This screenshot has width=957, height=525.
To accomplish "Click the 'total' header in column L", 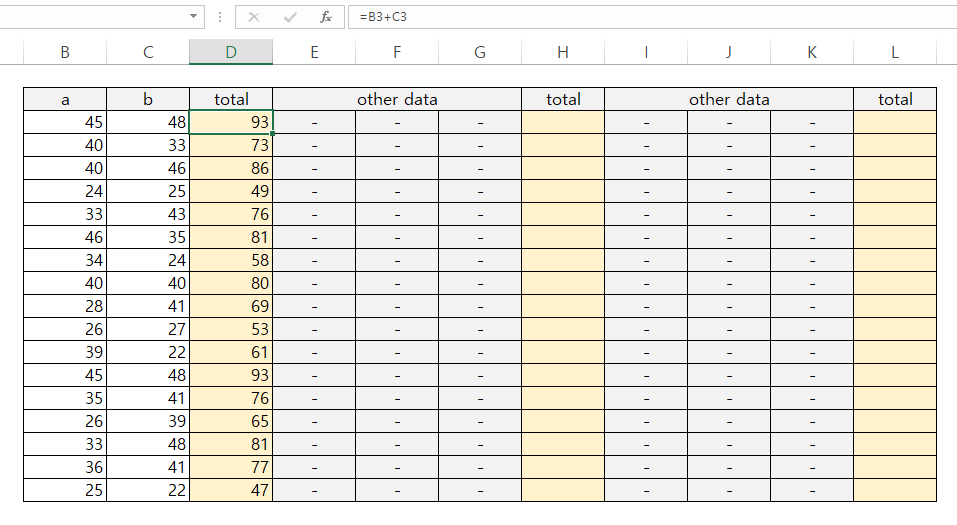I will click(x=895, y=100).
